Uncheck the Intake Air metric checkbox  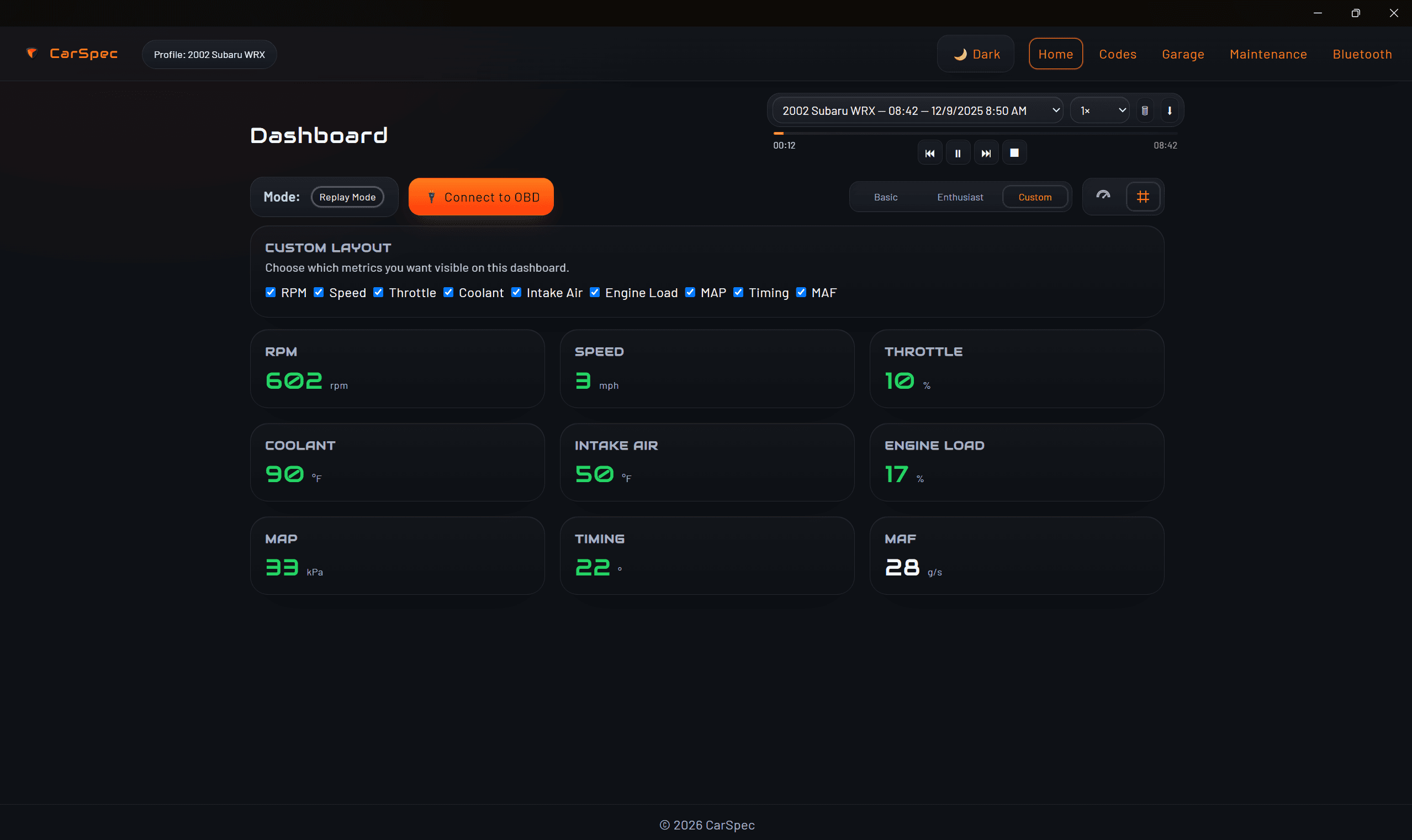(516, 293)
